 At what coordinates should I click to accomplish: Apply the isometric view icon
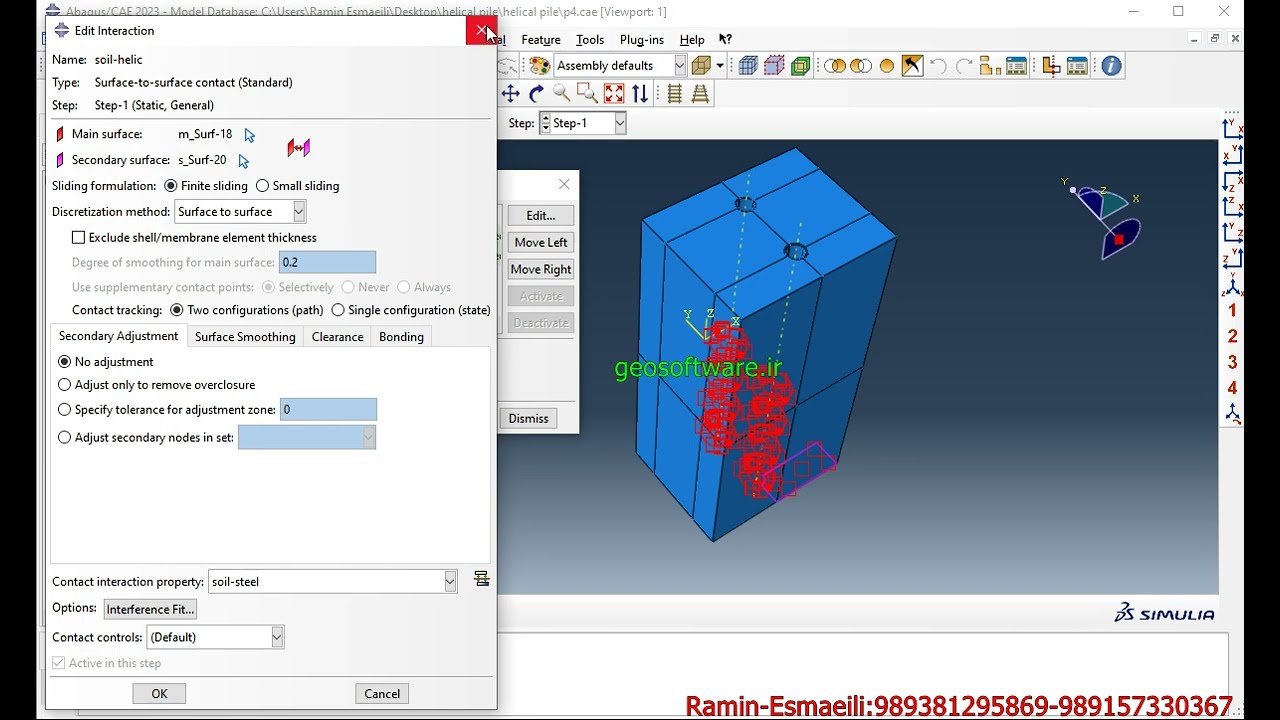tap(1233, 285)
